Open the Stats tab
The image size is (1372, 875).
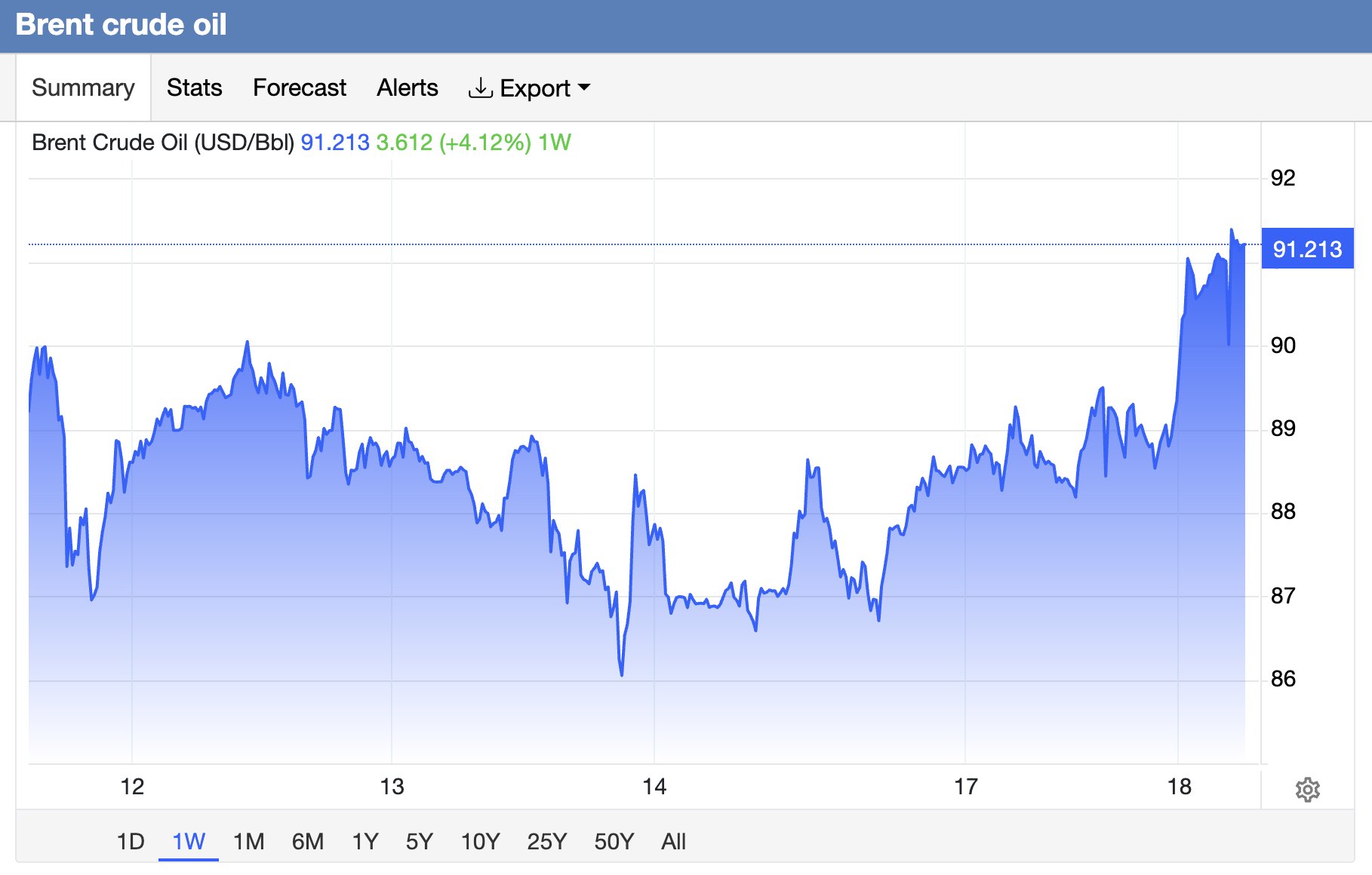(x=194, y=87)
